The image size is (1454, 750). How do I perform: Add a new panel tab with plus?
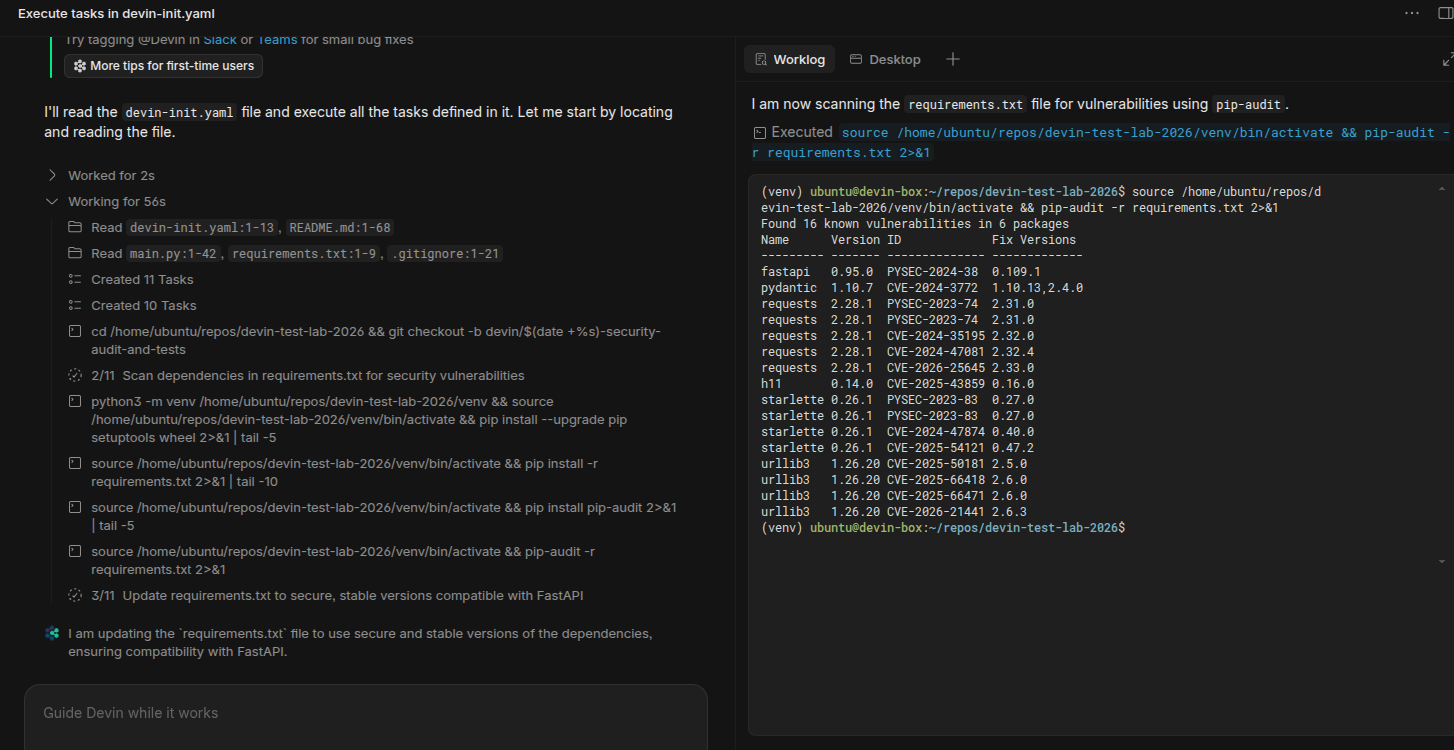click(x=953, y=59)
